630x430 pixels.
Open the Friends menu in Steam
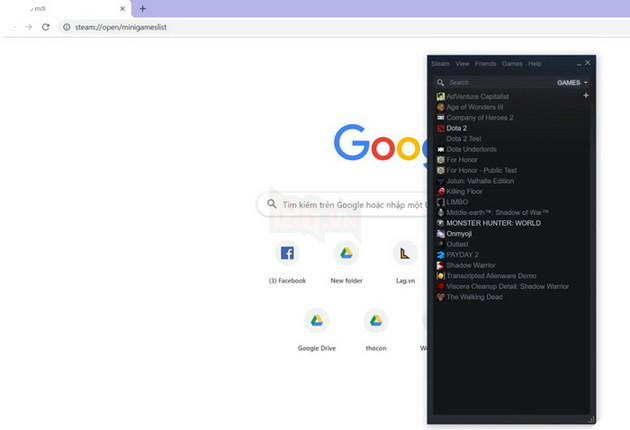coord(485,64)
